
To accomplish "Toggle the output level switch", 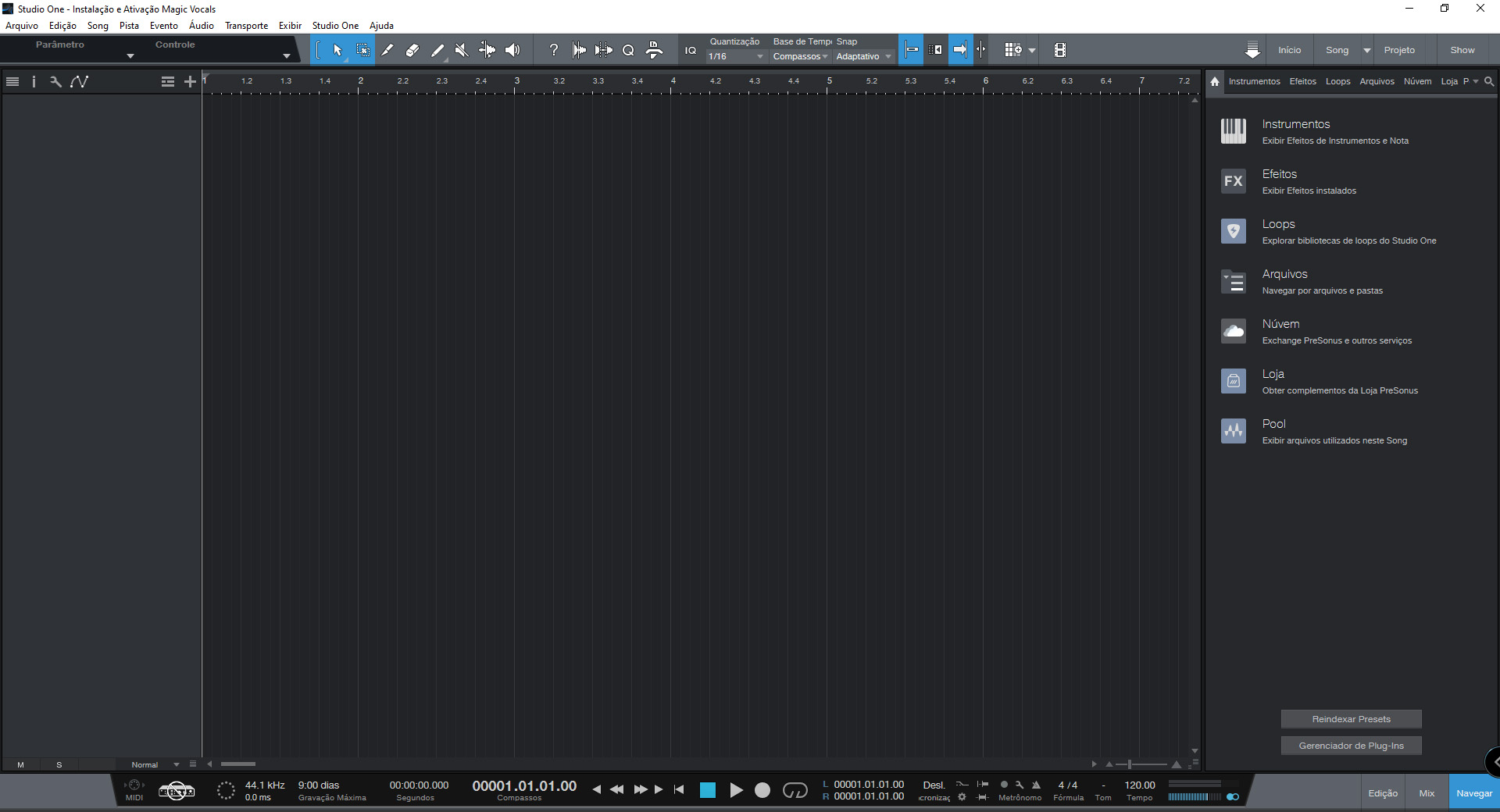I will 1233,797.
